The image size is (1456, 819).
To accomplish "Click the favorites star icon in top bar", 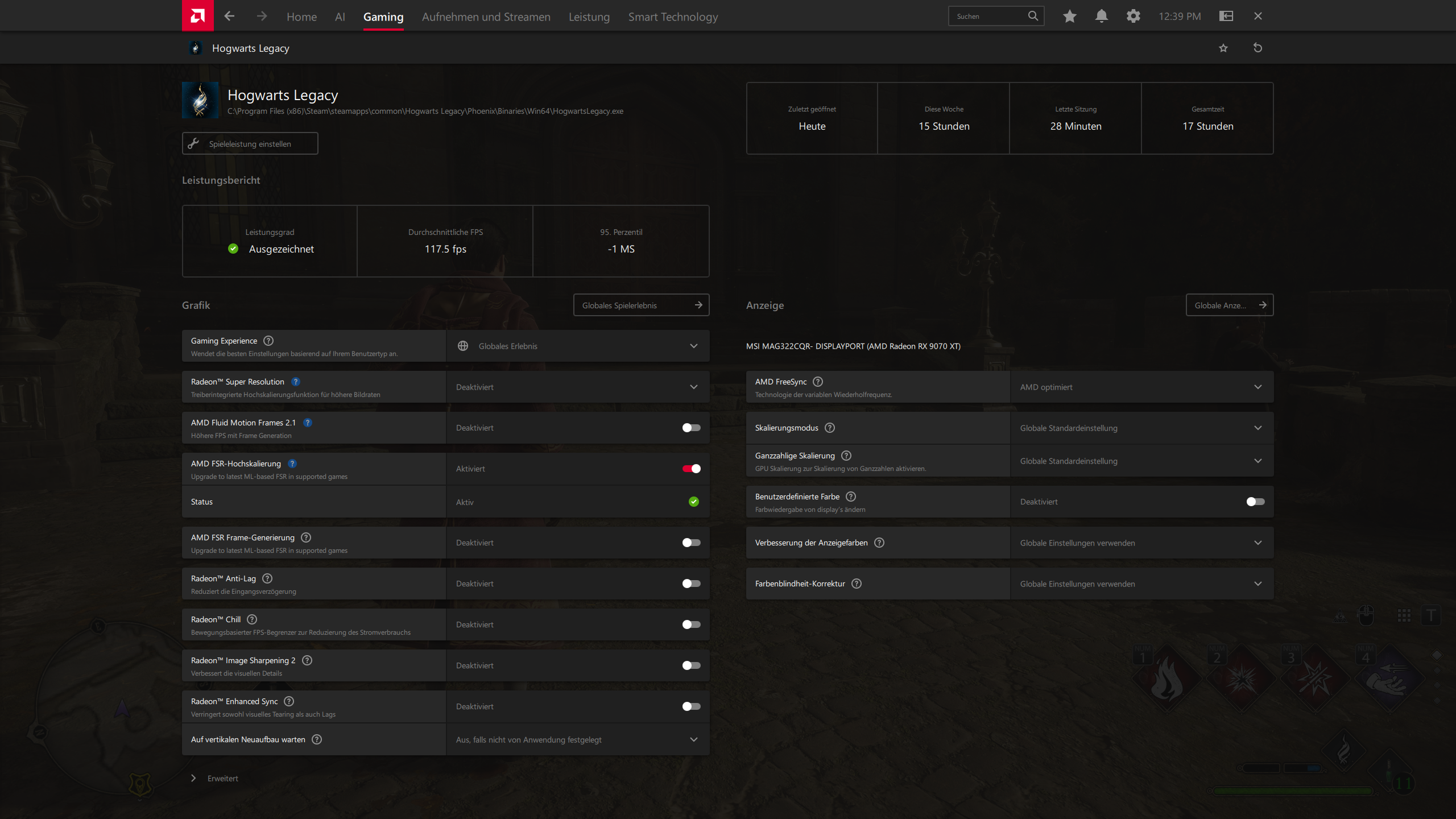I will click(1069, 16).
